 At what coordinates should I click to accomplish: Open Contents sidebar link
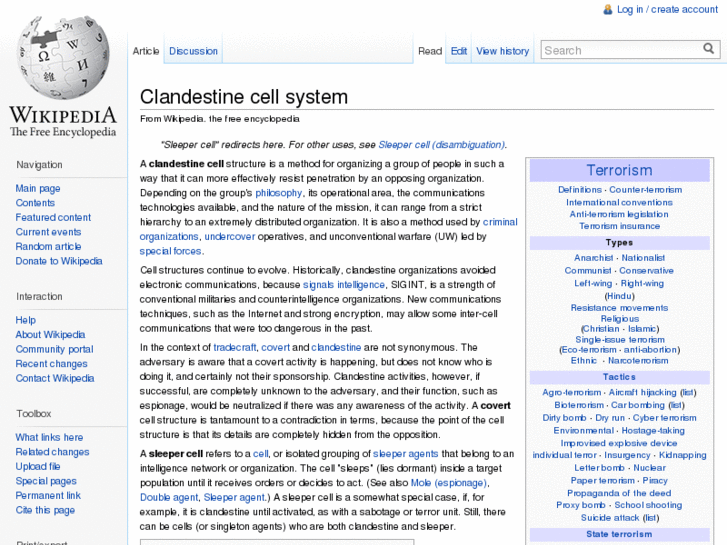tap(35, 203)
